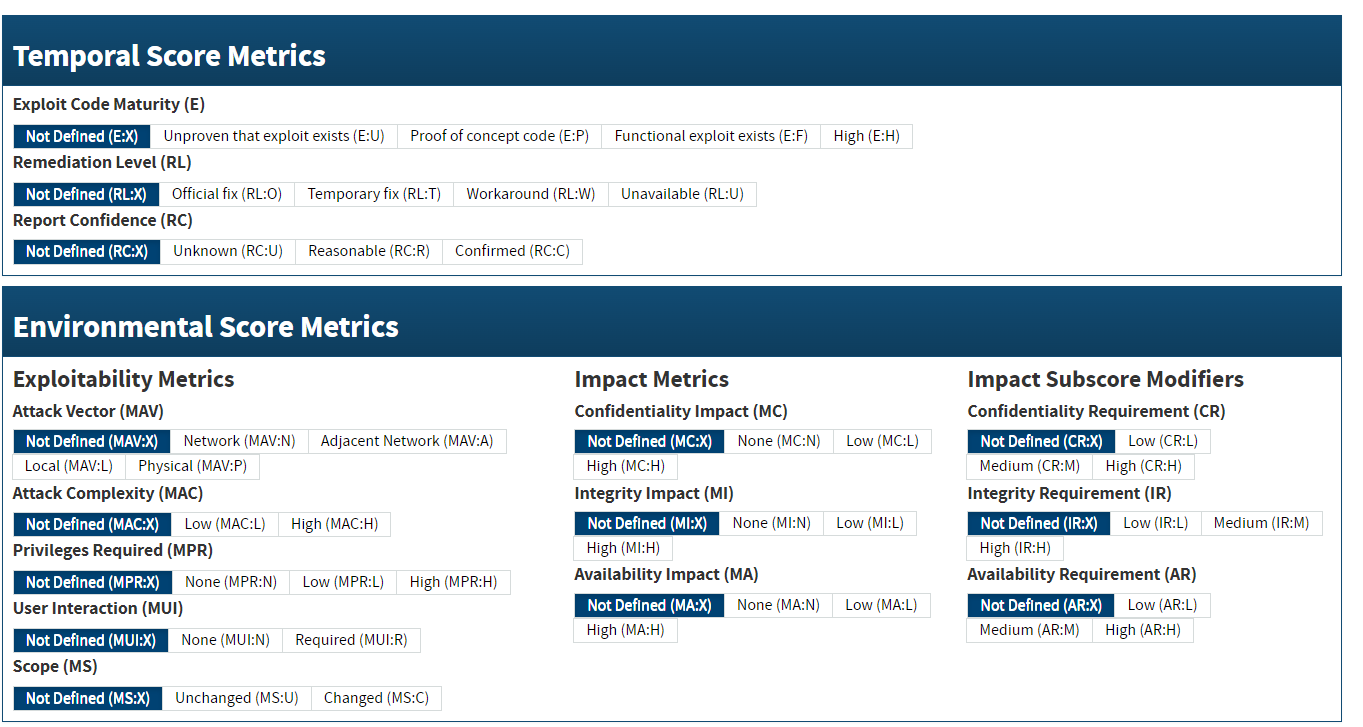Viewport: 1363px width, 727px height.
Task: Choose Reasonable (RC:R) report confidence
Action: [x=369, y=251]
